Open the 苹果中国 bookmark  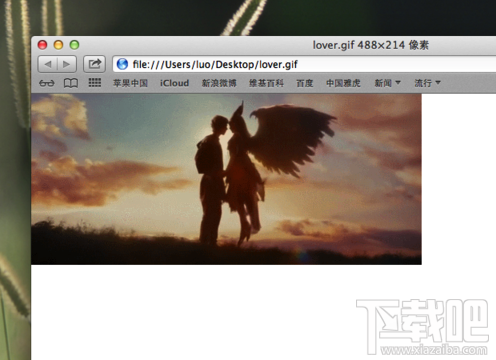(130, 83)
